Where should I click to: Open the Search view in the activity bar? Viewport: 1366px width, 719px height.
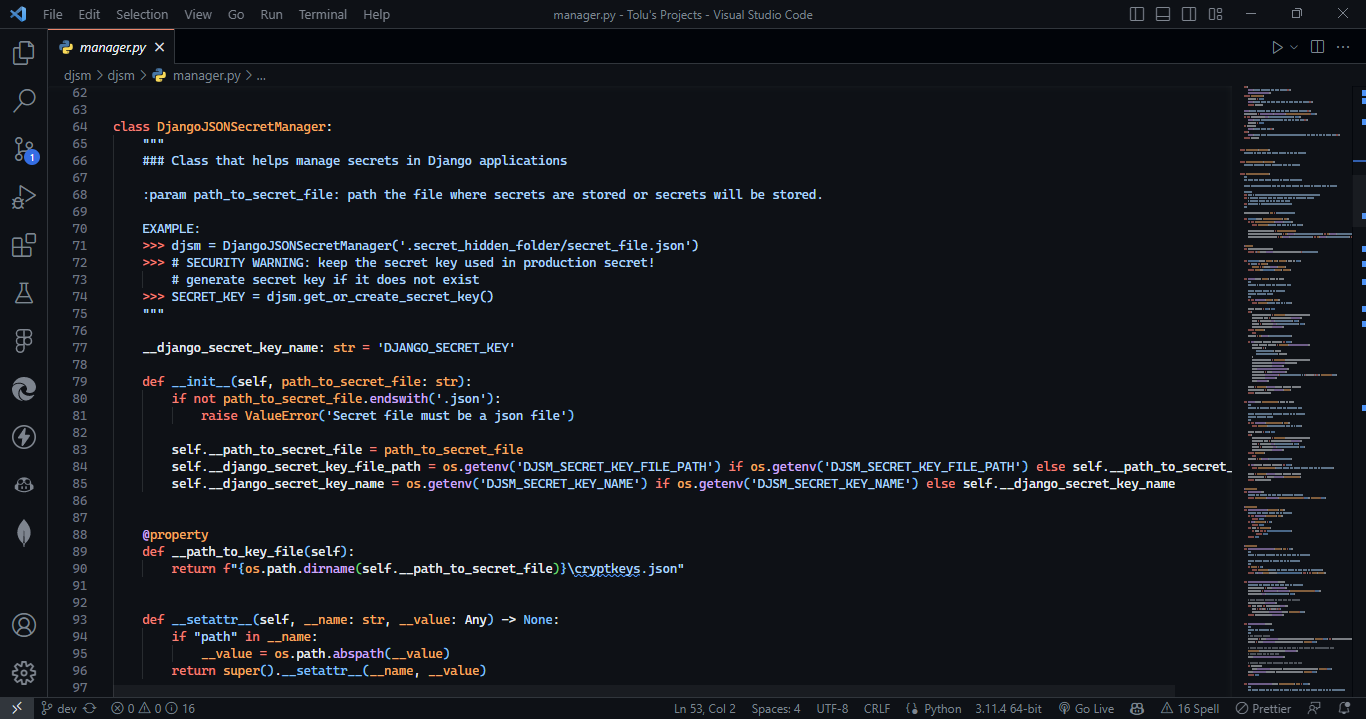pos(24,101)
